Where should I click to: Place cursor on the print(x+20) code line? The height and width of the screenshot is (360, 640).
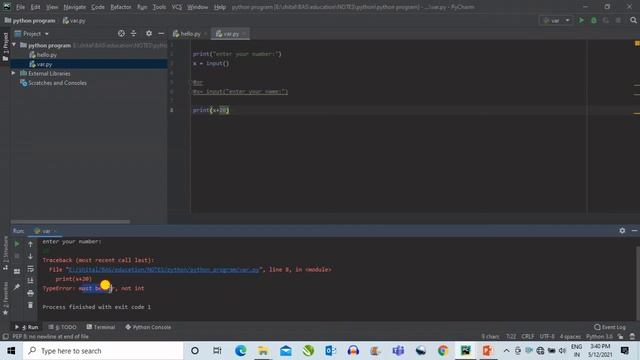tap(211, 110)
